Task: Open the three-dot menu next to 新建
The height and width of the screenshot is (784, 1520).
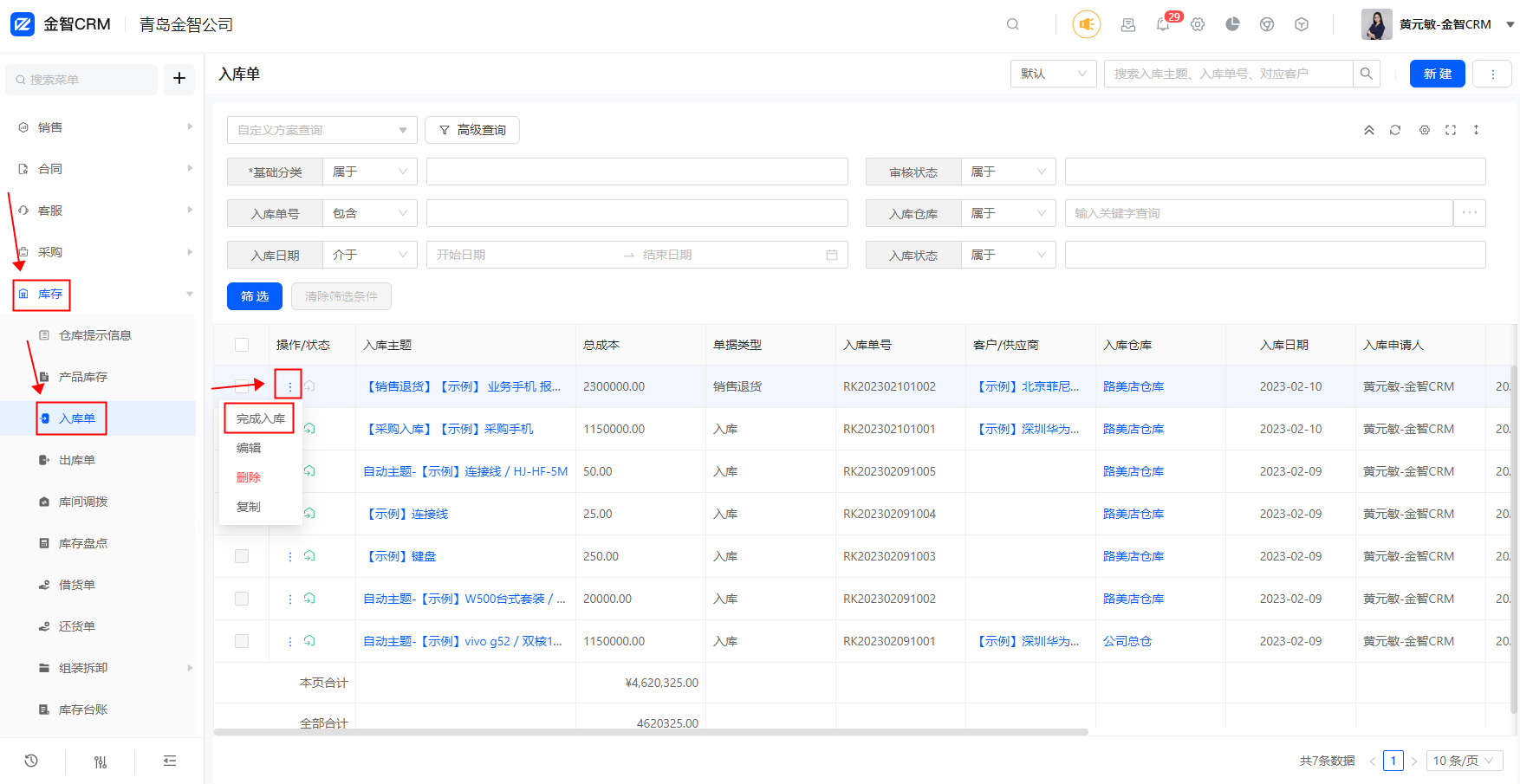Action: click(x=1492, y=74)
